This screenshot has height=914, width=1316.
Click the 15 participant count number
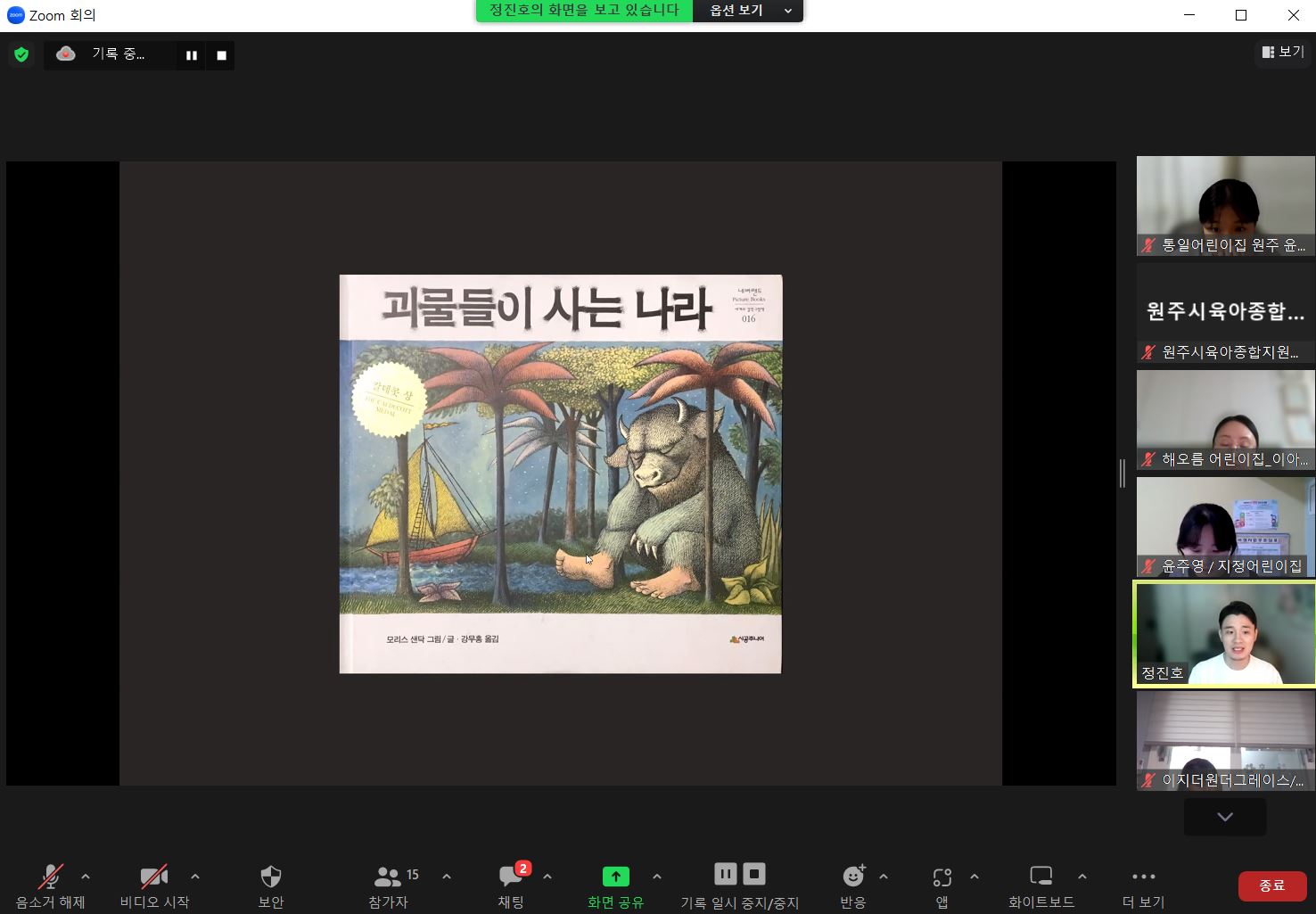click(413, 875)
